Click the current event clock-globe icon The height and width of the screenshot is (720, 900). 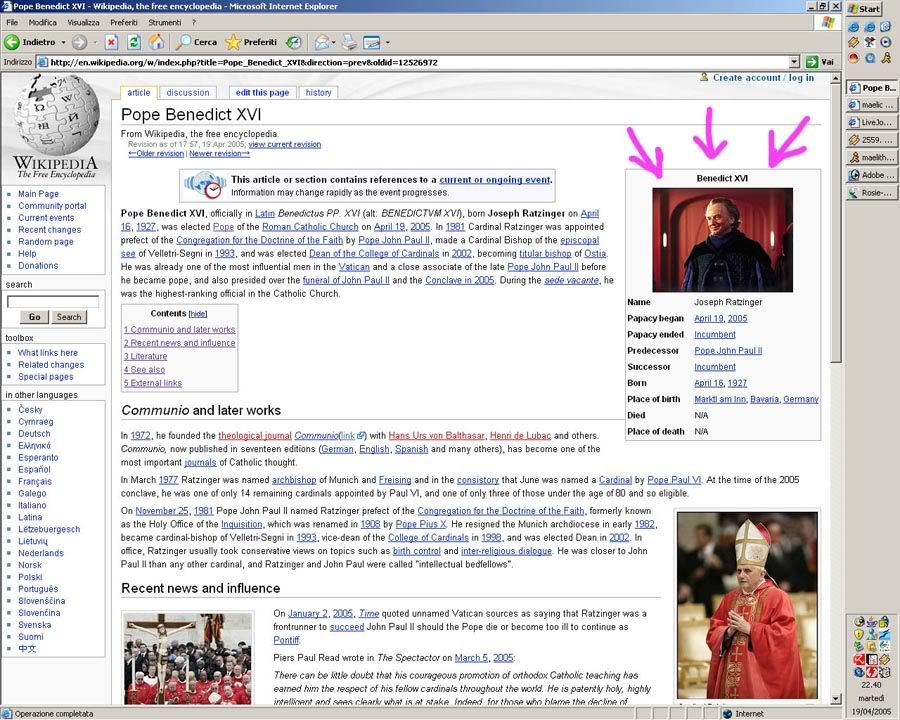click(204, 185)
